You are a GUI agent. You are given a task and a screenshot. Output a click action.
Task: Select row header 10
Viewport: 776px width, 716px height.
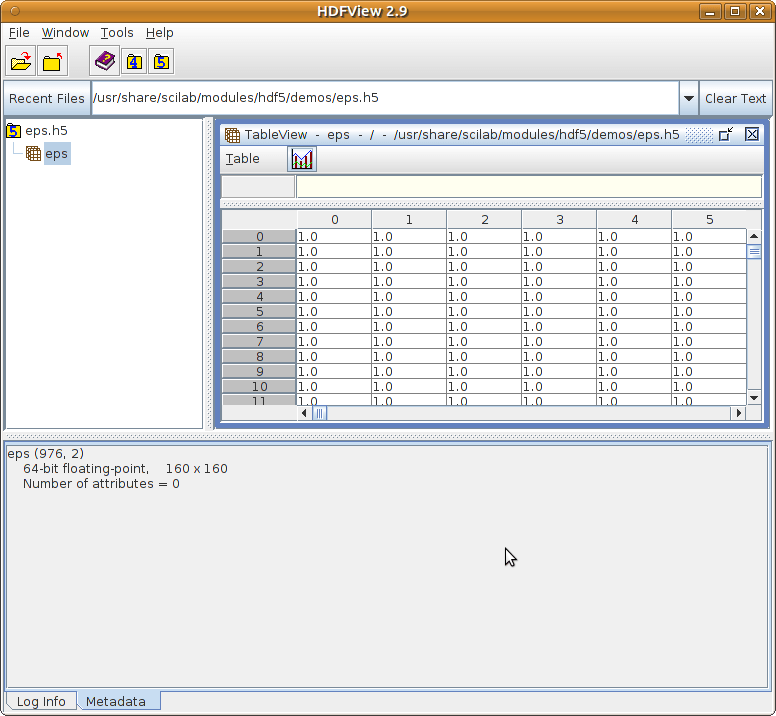[x=259, y=386]
